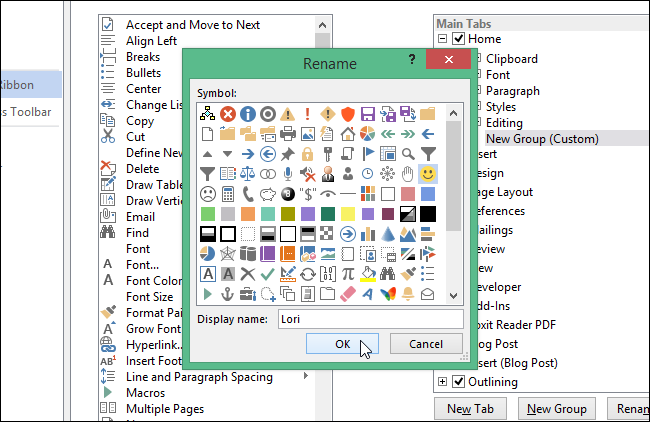Select the yellow color swatch
Image resolution: width=650 pixels, height=422 pixels.
[x=348, y=214]
